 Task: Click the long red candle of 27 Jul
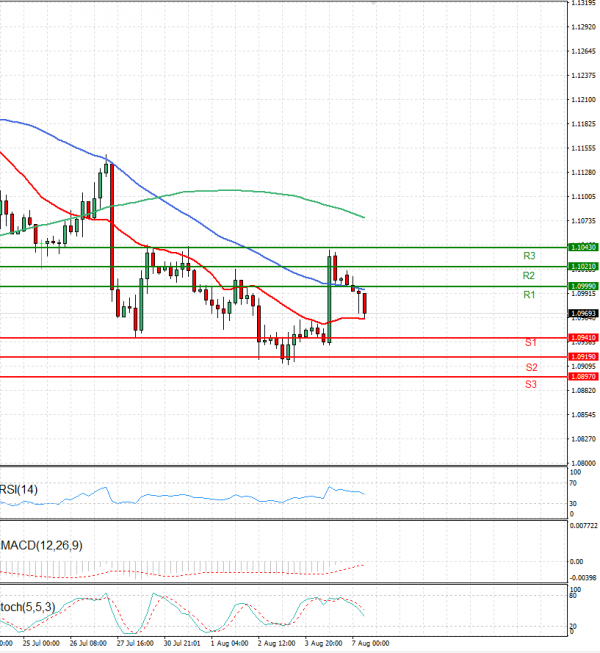[112, 227]
